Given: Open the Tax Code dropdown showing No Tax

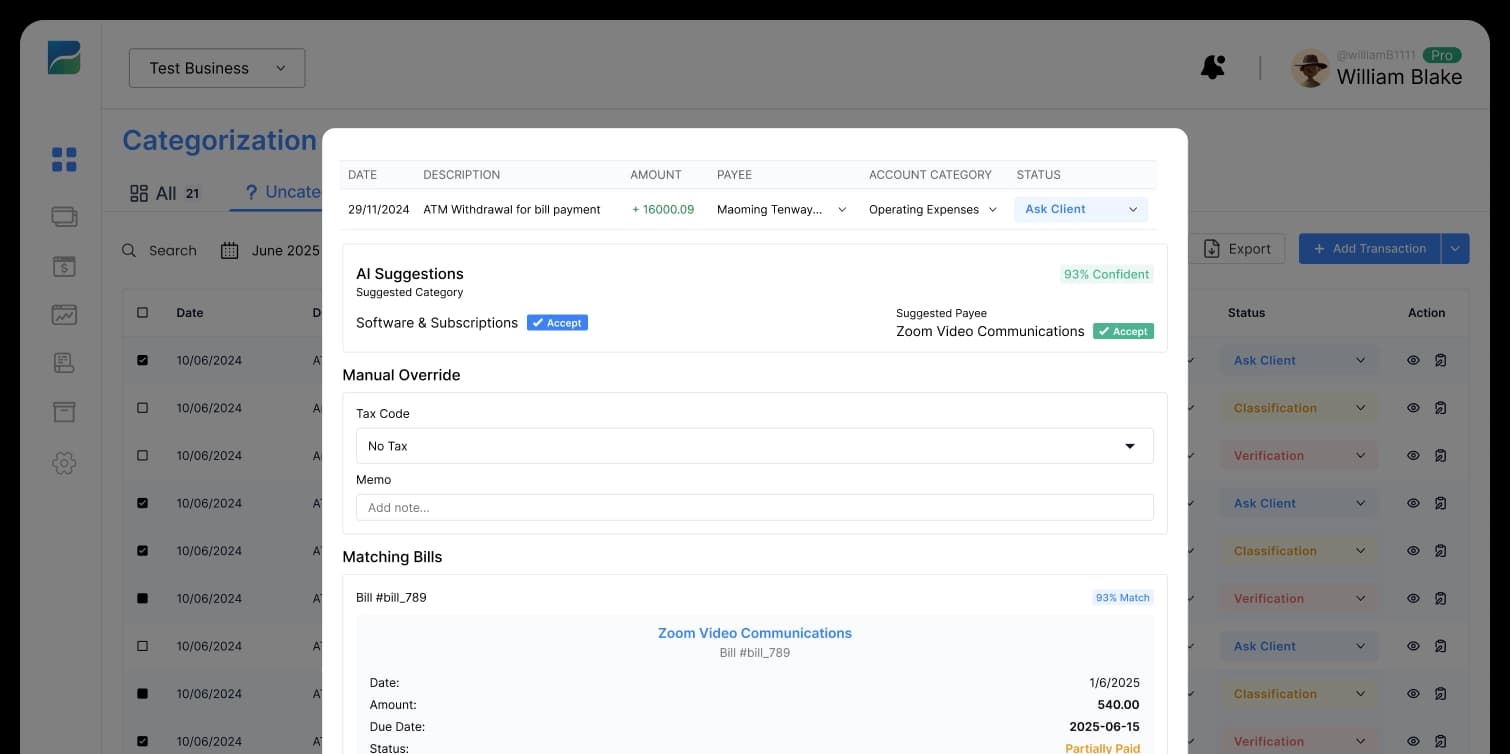Looking at the screenshot, I should pos(755,445).
